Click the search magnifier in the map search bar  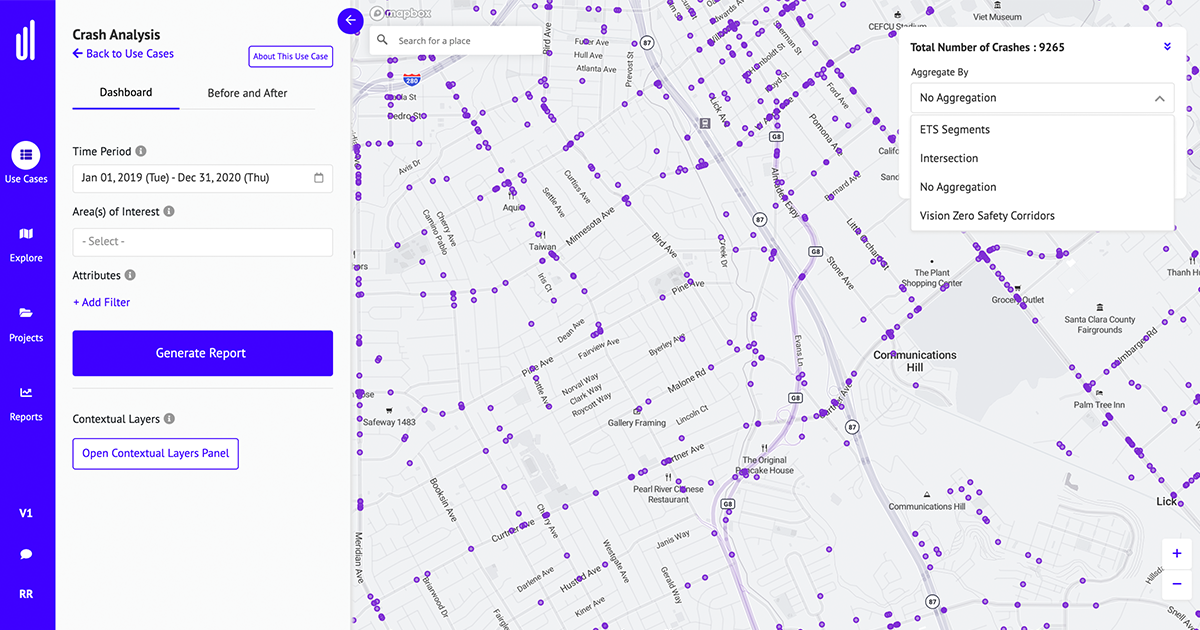click(382, 40)
